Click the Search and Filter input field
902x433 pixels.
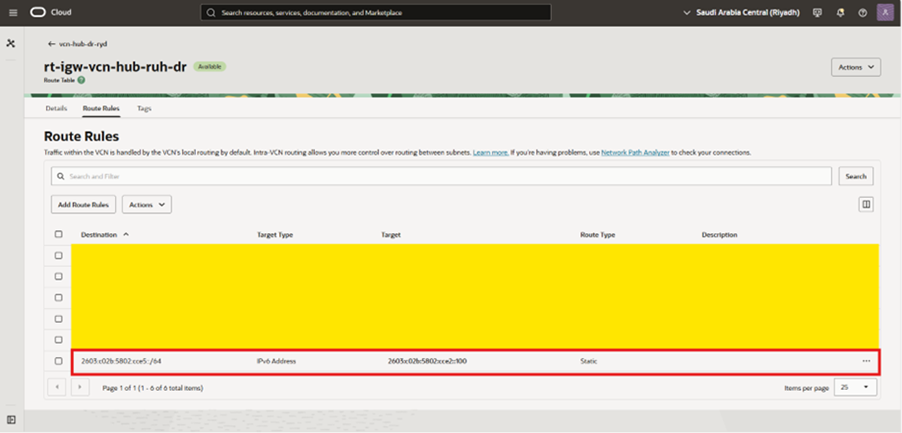(442, 176)
